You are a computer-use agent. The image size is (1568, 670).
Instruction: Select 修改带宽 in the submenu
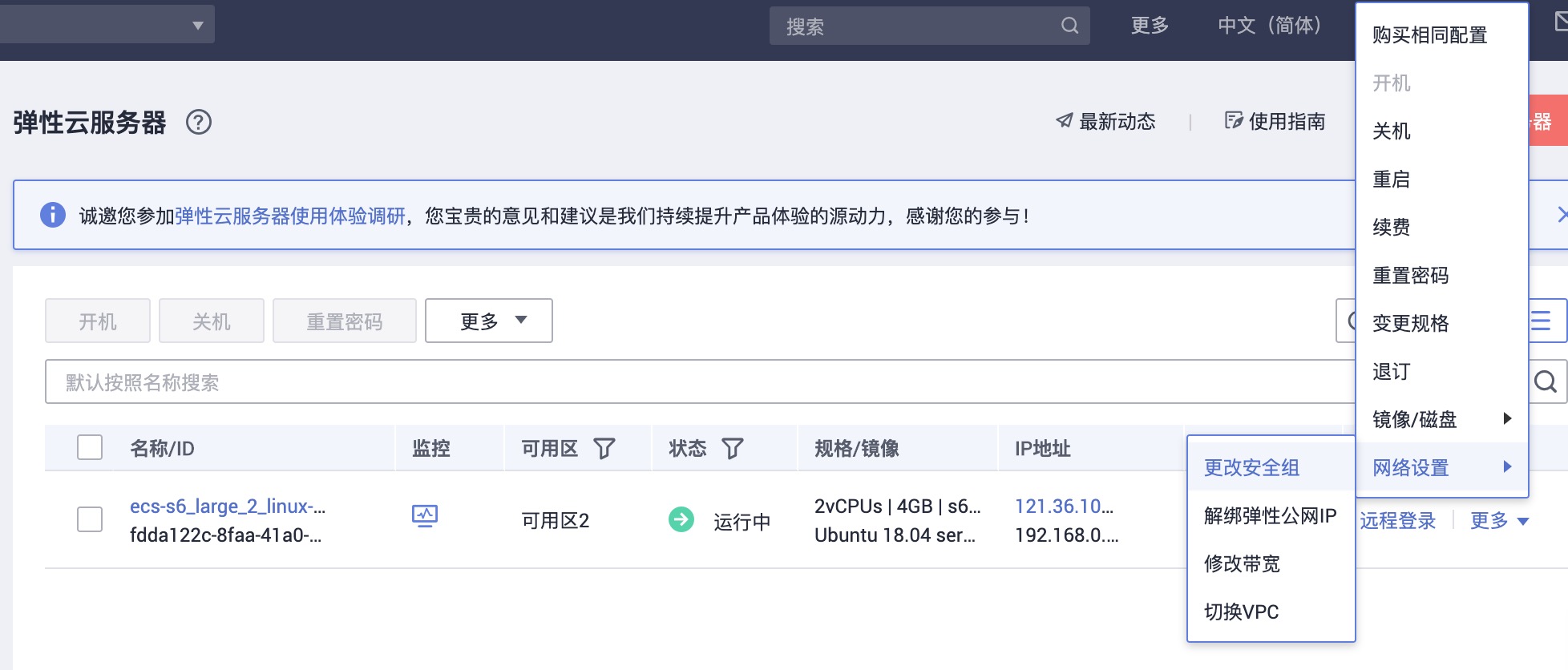click(x=1242, y=563)
